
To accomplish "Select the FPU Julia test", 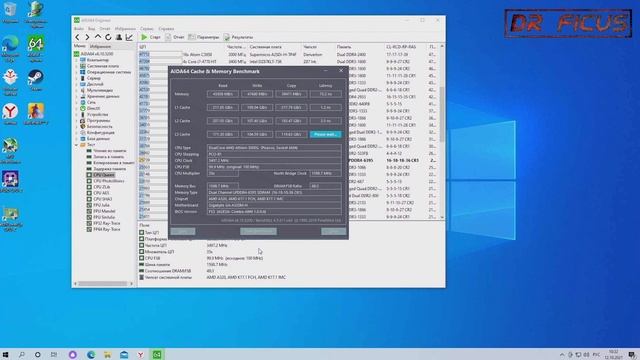I will tap(101, 205).
